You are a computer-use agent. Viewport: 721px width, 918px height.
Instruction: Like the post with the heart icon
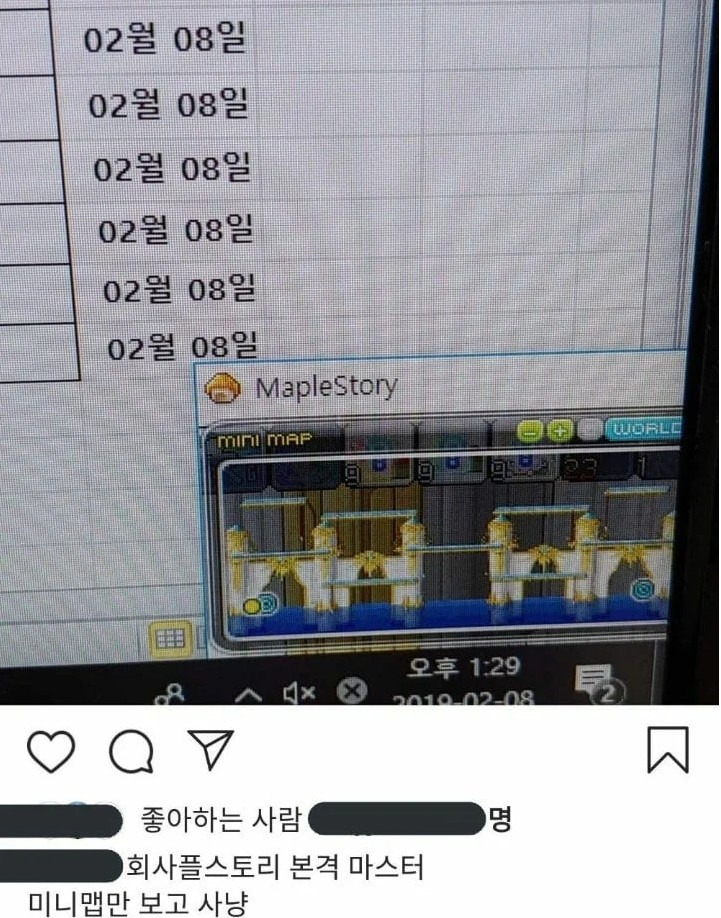[51, 751]
